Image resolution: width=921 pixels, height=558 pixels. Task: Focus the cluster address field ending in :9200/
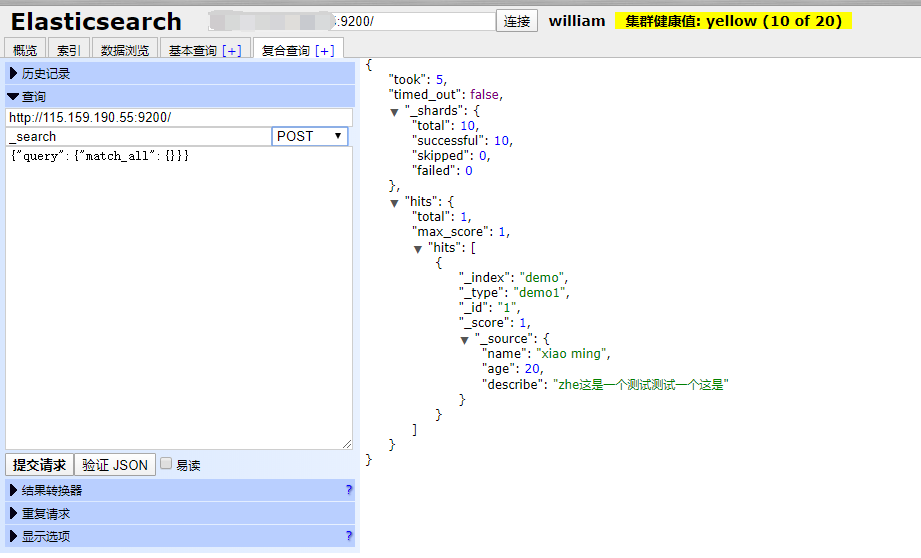(351, 21)
